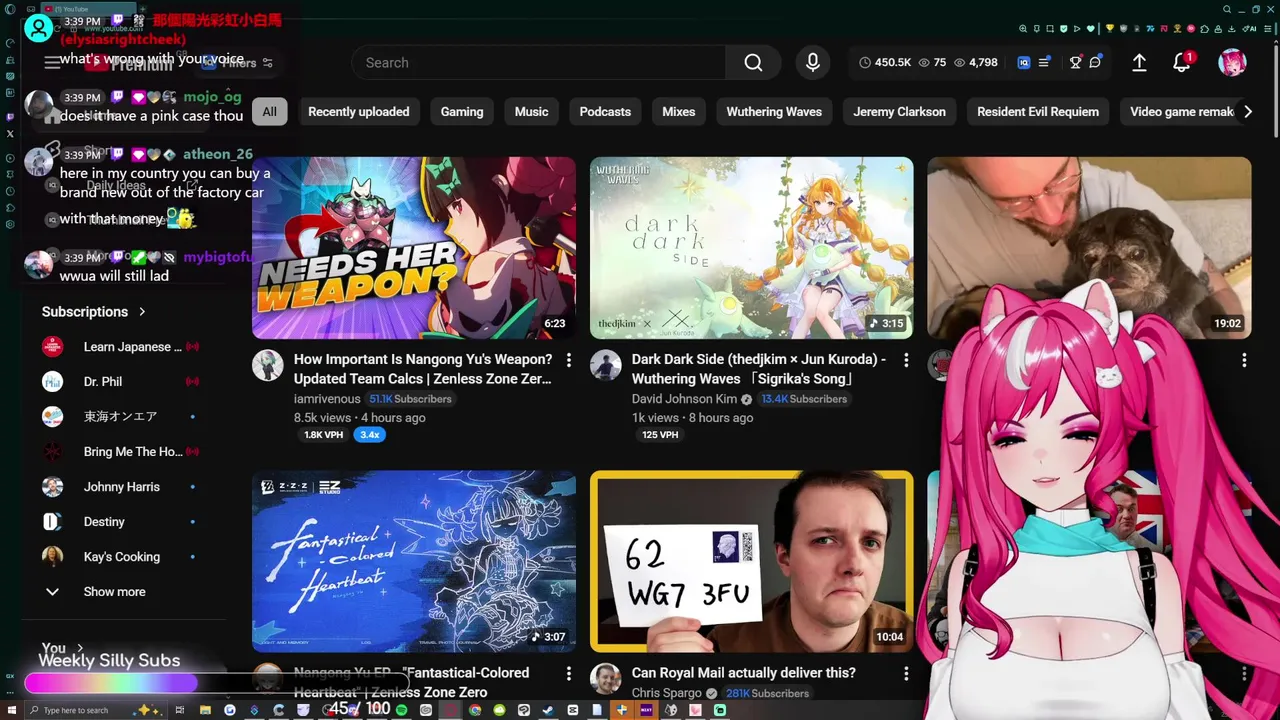Click the browser snapshot square icon
1280x720 pixels.
tap(1050, 28)
